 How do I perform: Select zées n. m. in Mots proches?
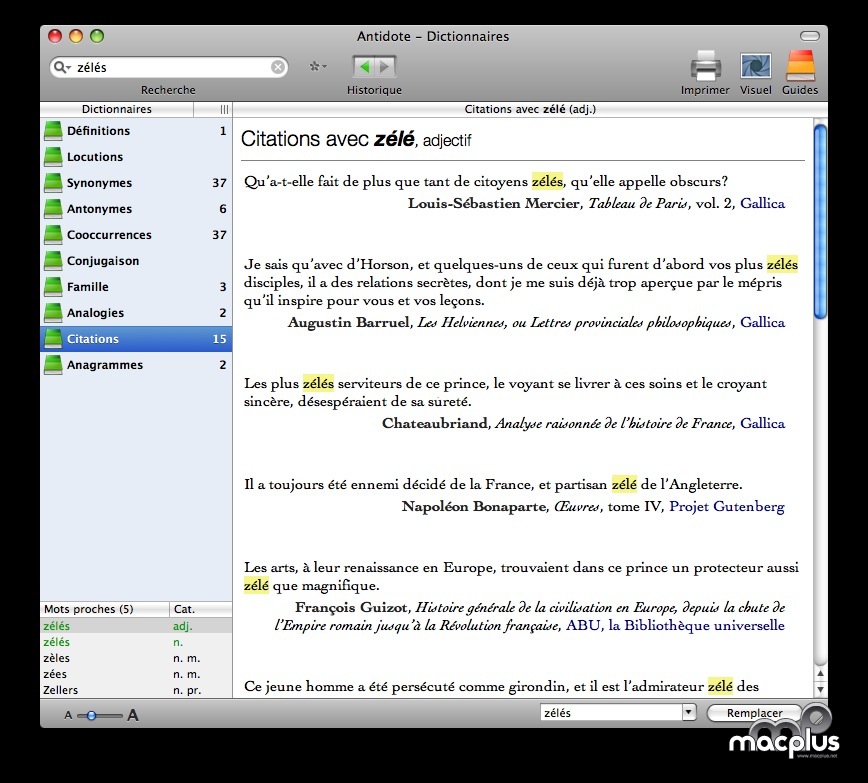tap(136, 674)
